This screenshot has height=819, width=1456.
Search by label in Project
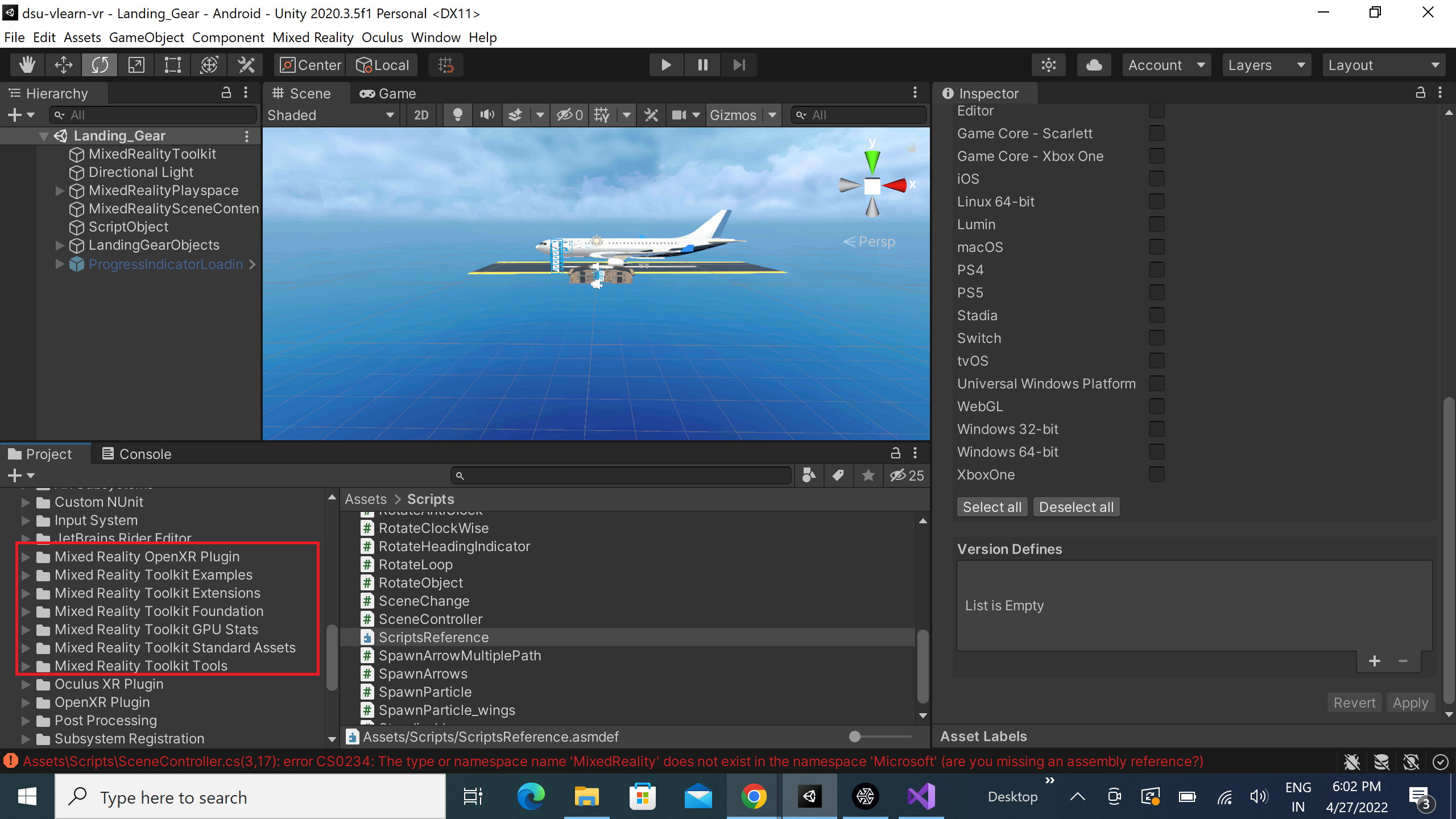[x=838, y=475]
